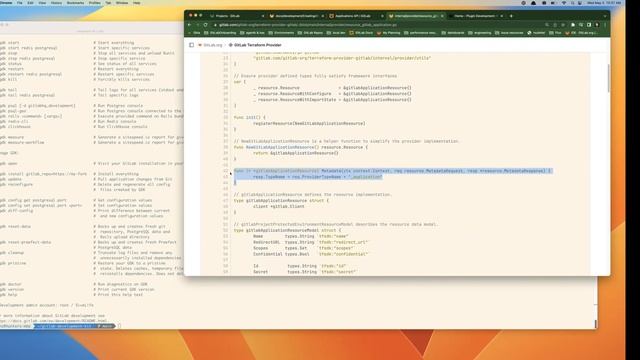
Task: Click the terminal window vertical scrollbar
Action: 596,324
